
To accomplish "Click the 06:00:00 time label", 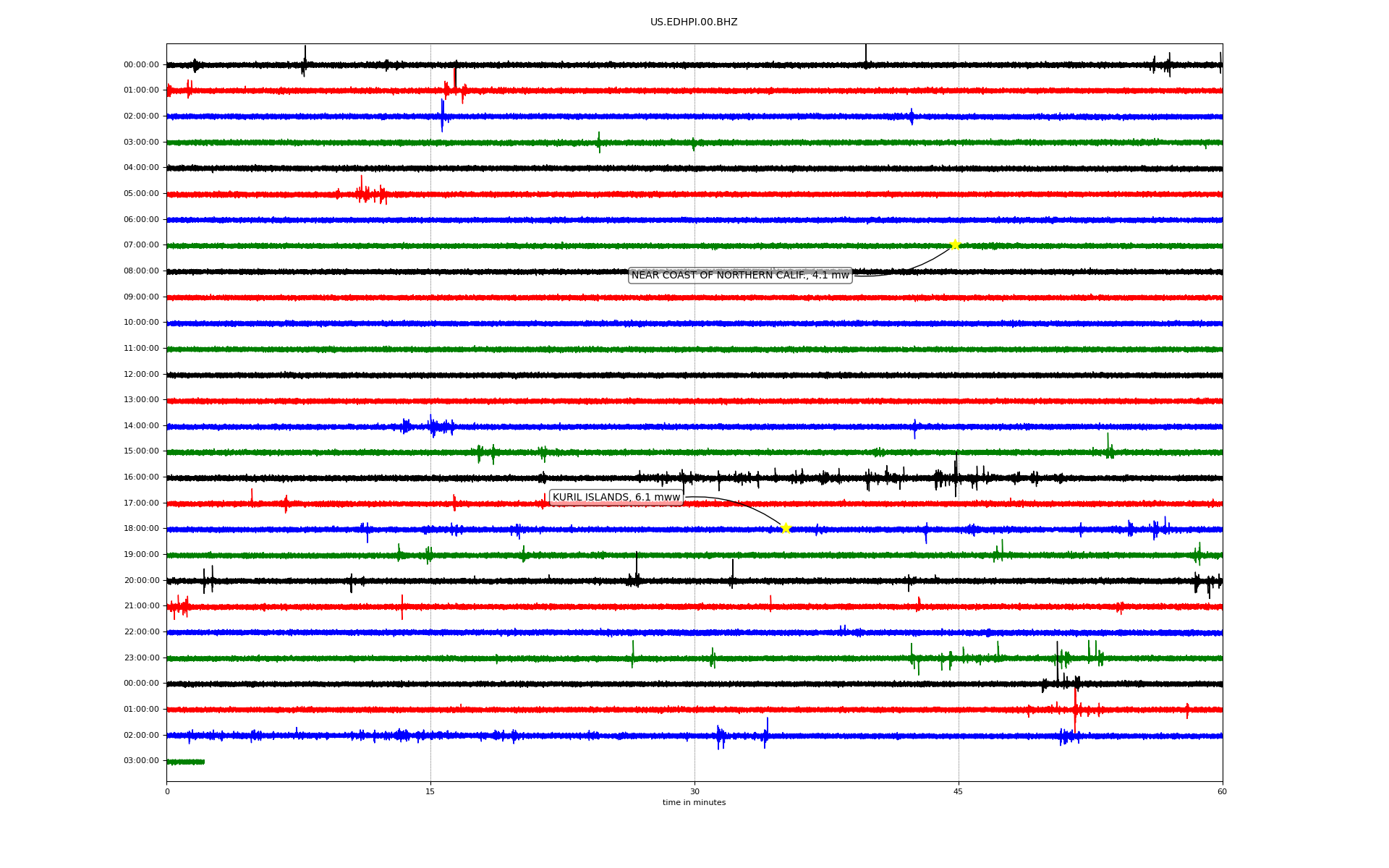I will click(141, 219).
